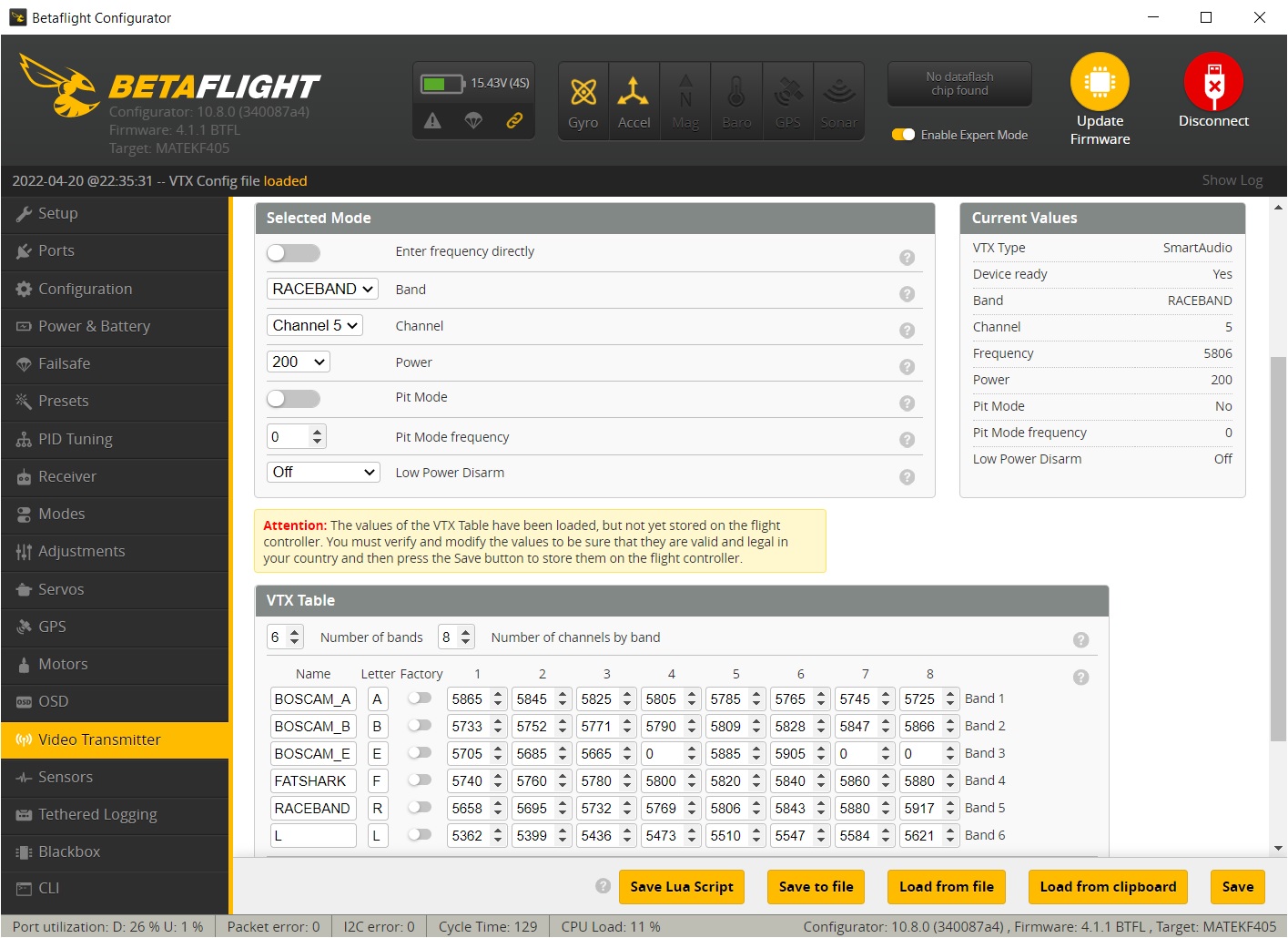Click the Update Firmware icon
Viewport: 1288px width, 938px height.
tap(1099, 82)
